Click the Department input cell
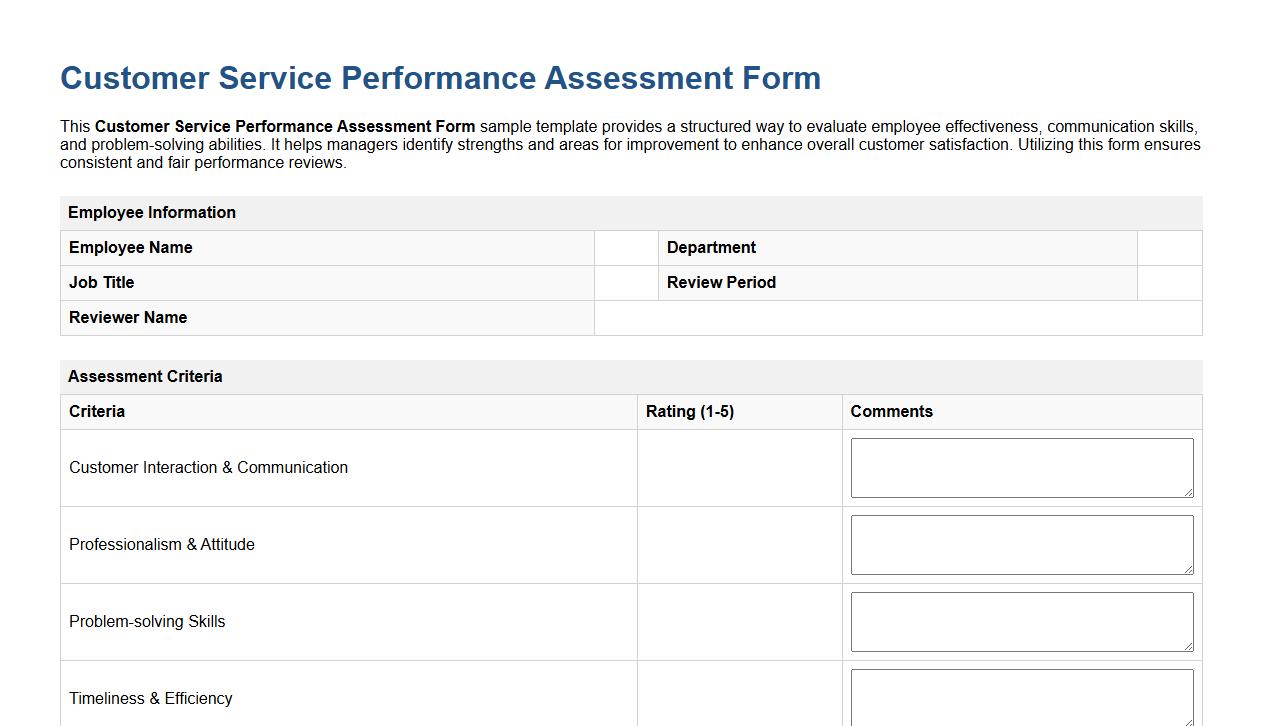1263x726 pixels. [1170, 247]
